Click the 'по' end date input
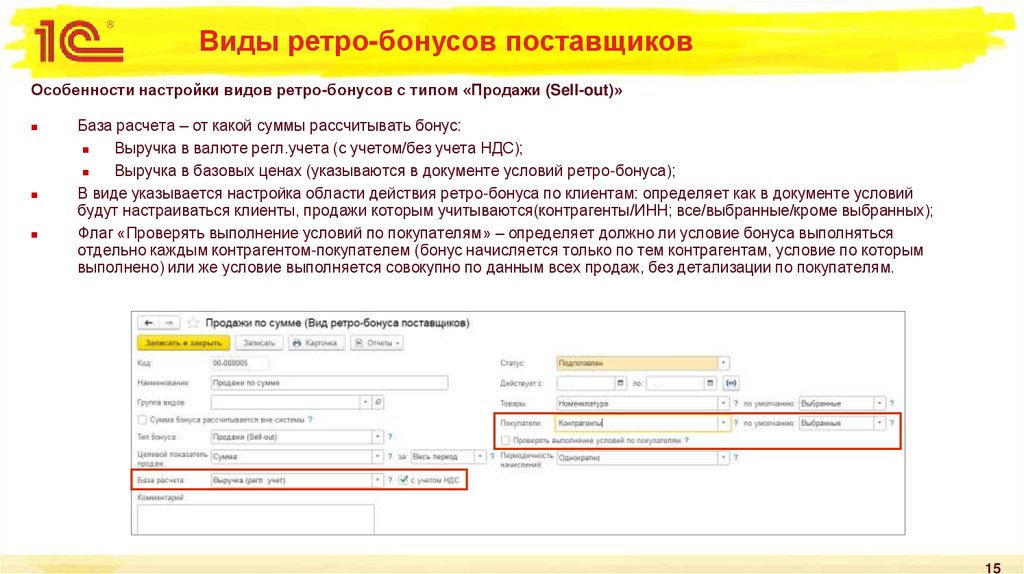1024x574 pixels. pos(675,383)
